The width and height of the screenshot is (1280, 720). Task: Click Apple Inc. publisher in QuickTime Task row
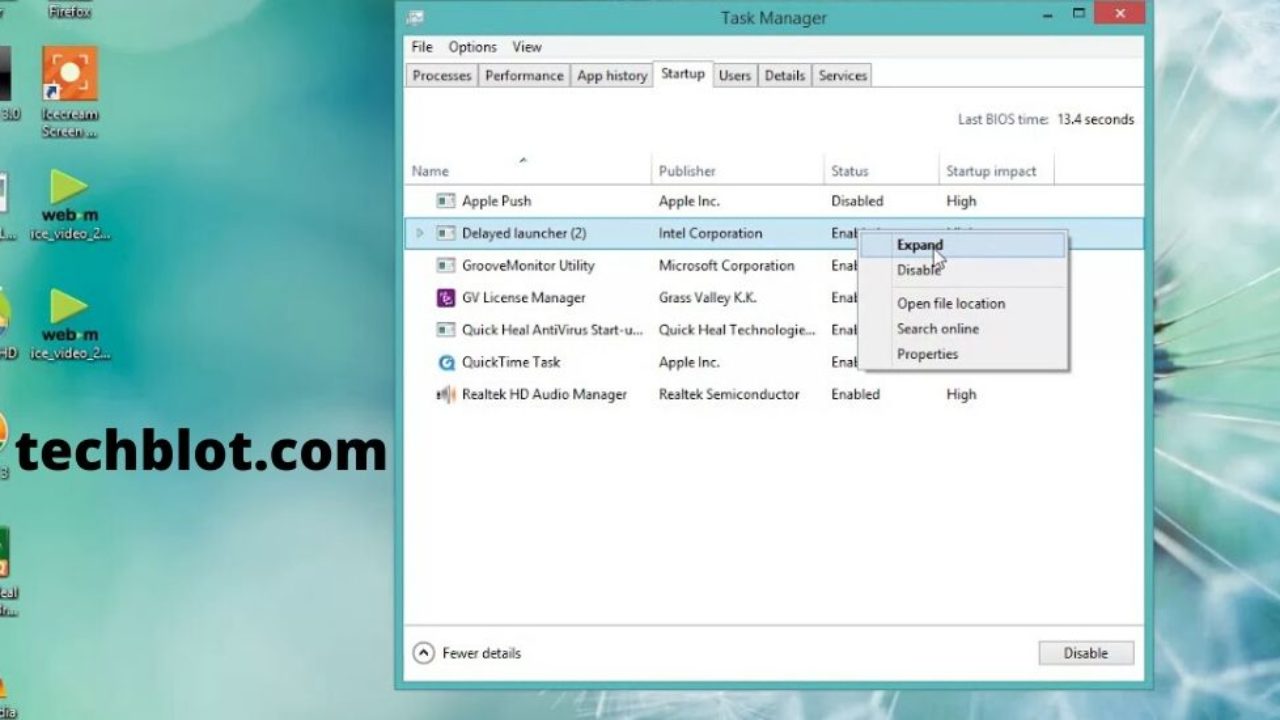(x=689, y=362)
